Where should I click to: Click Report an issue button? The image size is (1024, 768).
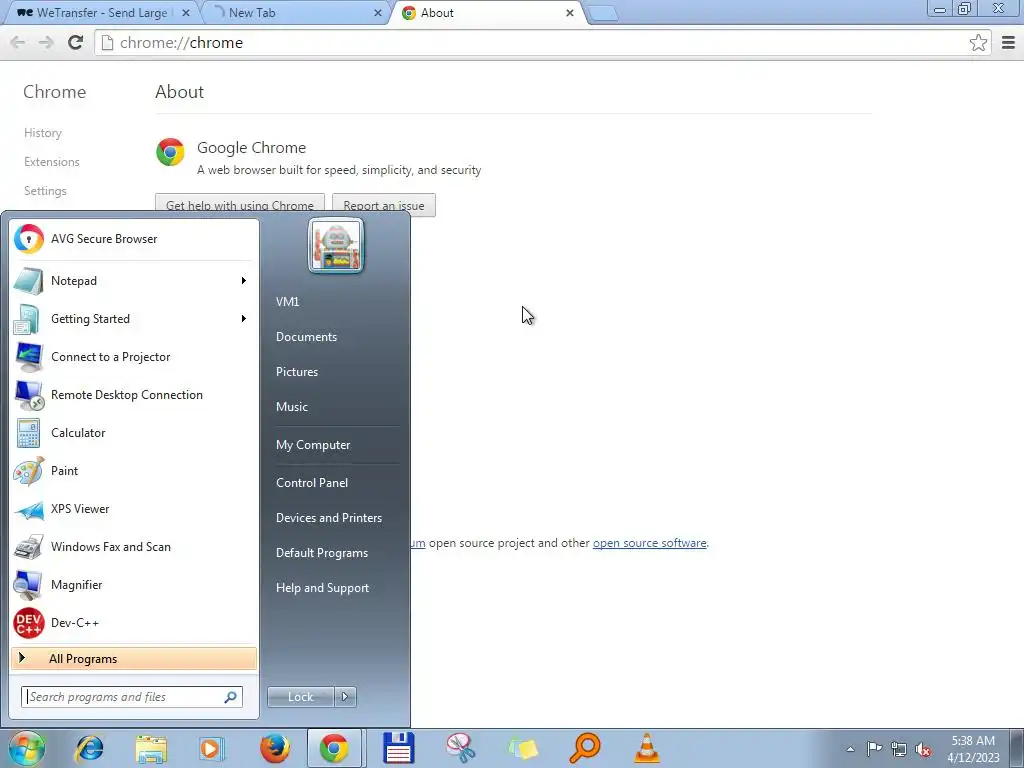tap(384, 205)
